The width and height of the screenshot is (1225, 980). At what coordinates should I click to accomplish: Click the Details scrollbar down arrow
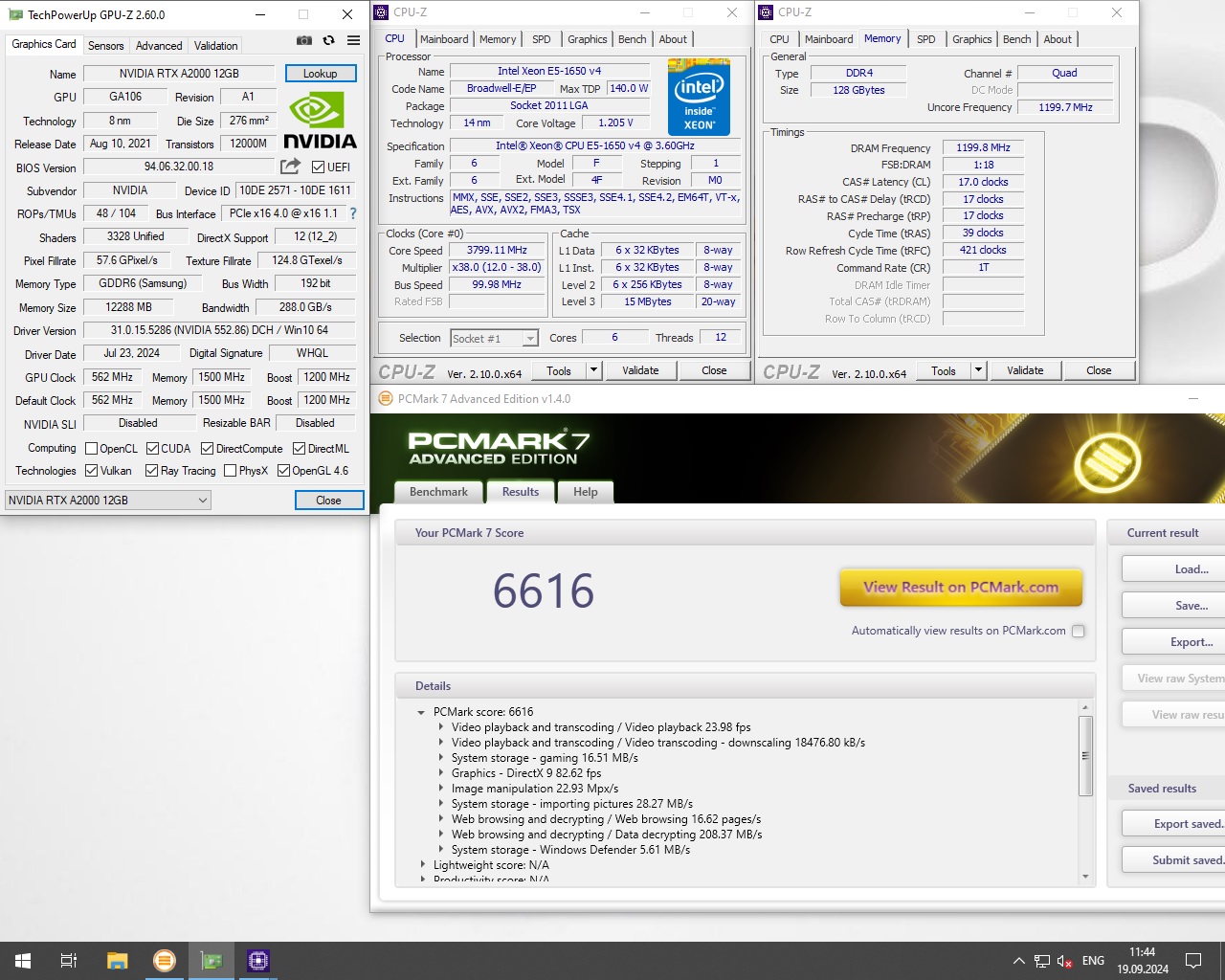point(1085,876)
